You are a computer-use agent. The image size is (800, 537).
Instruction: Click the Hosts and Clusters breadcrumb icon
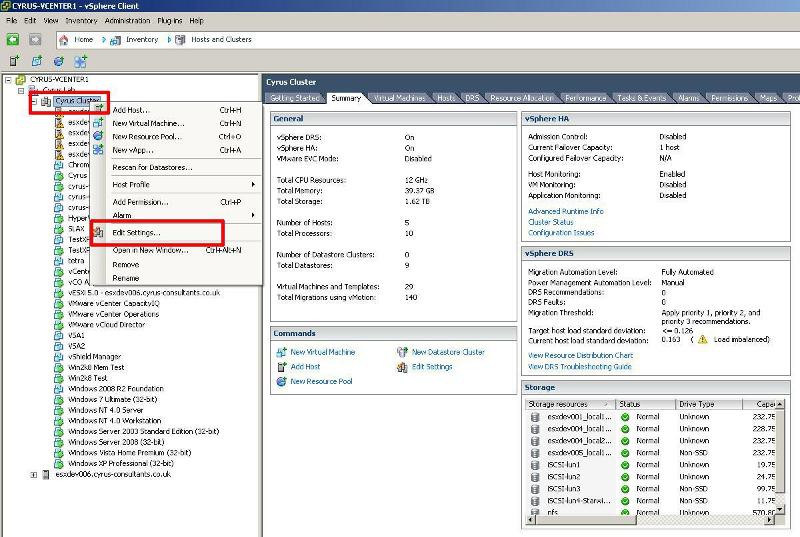tap(180, 40)
